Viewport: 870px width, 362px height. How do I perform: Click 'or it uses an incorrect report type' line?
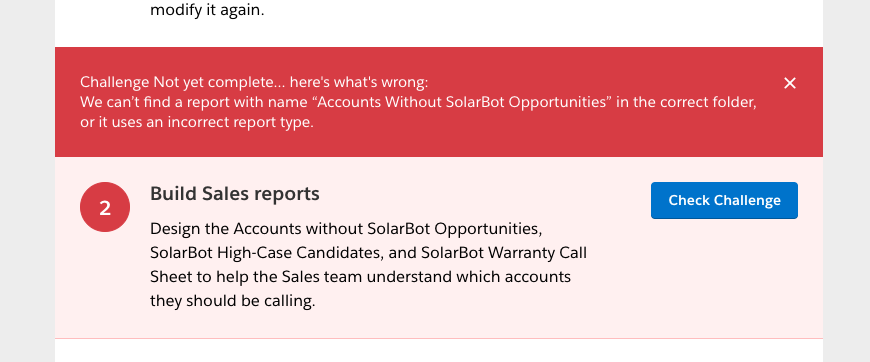(x=197, y=122)
